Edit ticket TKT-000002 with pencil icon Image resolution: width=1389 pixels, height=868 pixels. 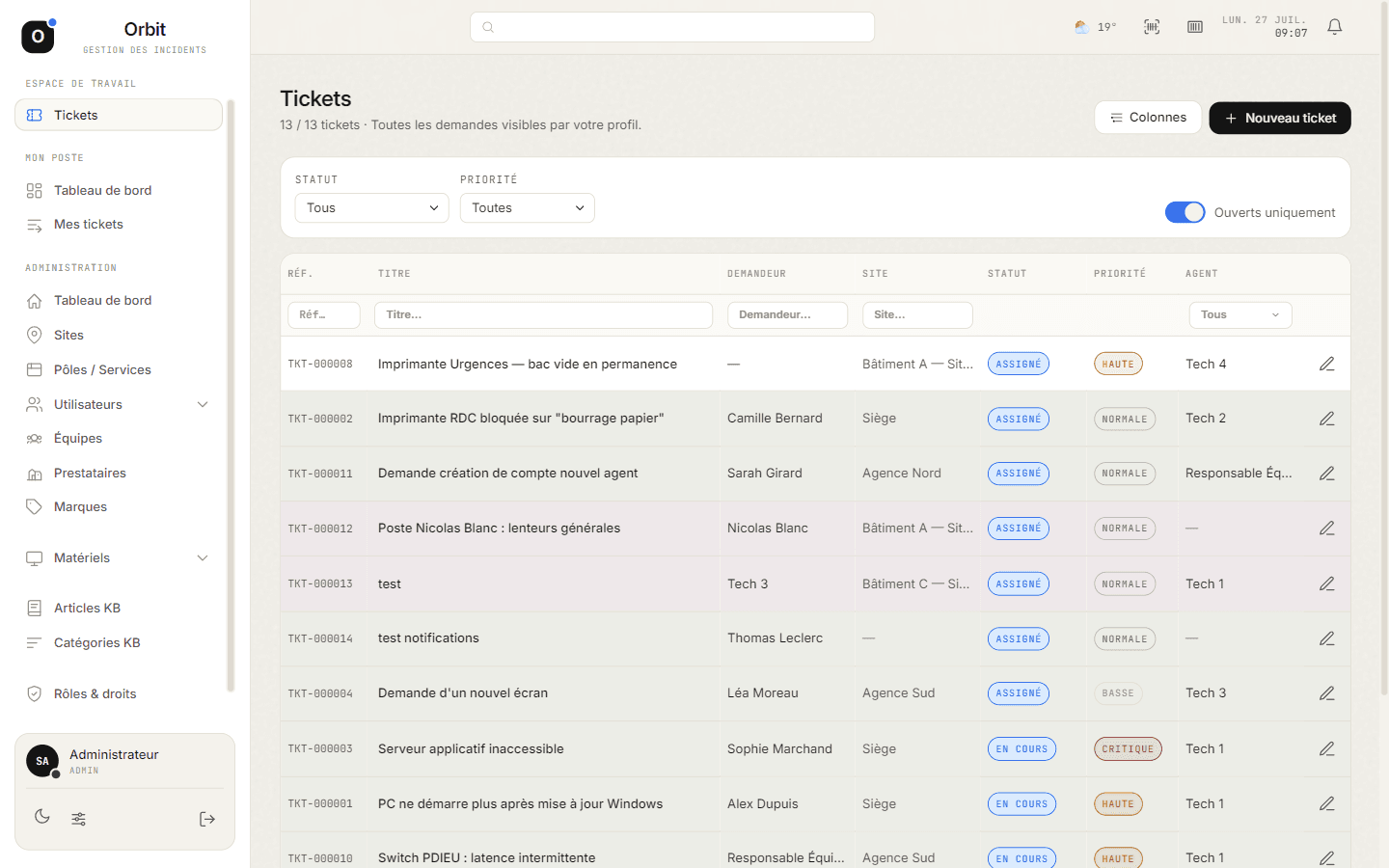1327,419
